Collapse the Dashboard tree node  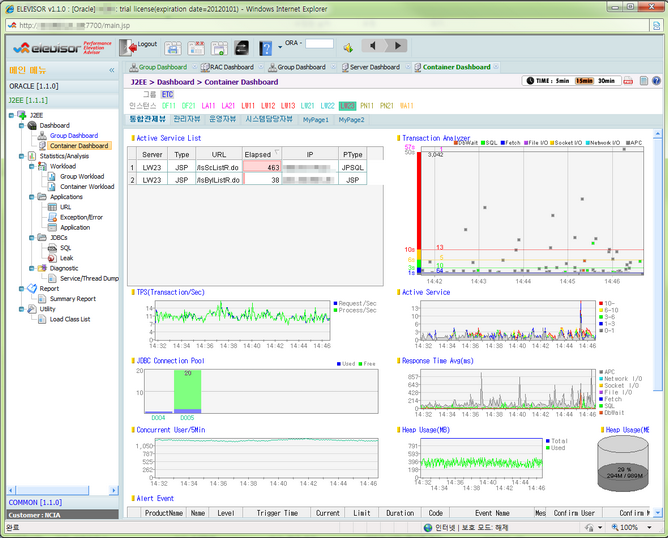[x=21, y=126]
